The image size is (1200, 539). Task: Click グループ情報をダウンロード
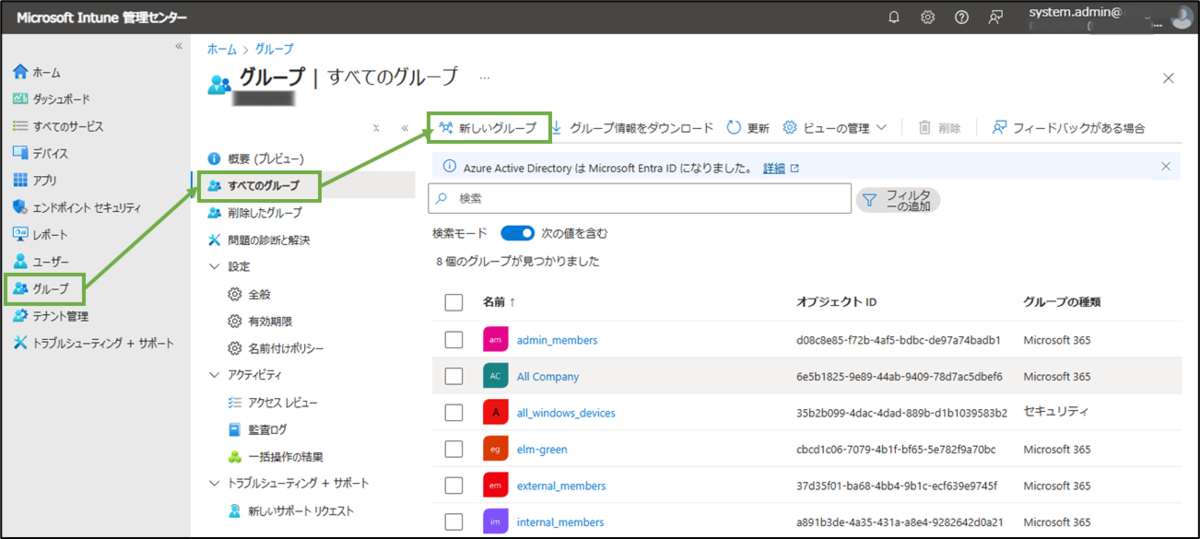point(632,128)
